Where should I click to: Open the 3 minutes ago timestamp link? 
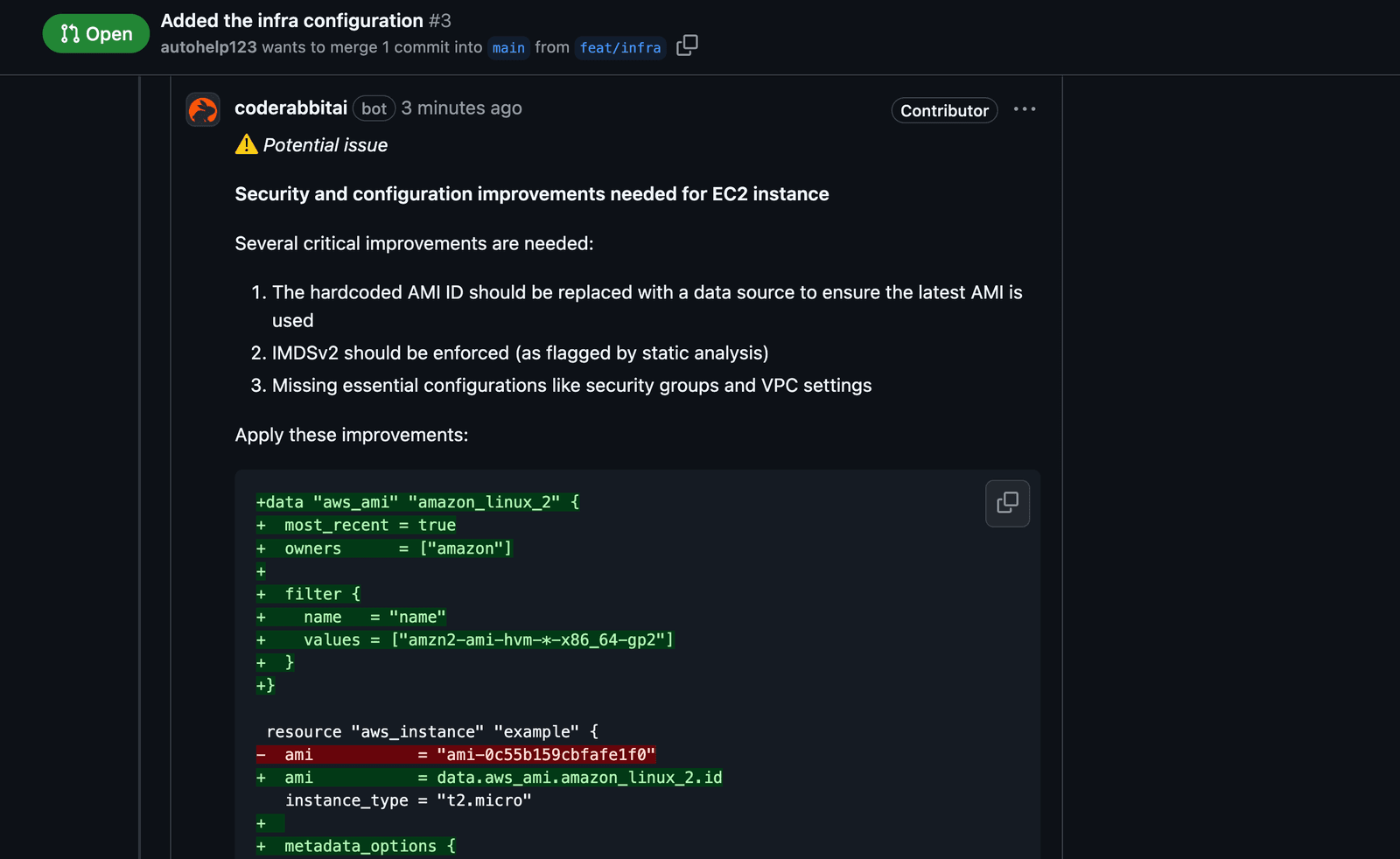(x=461, y=108)
